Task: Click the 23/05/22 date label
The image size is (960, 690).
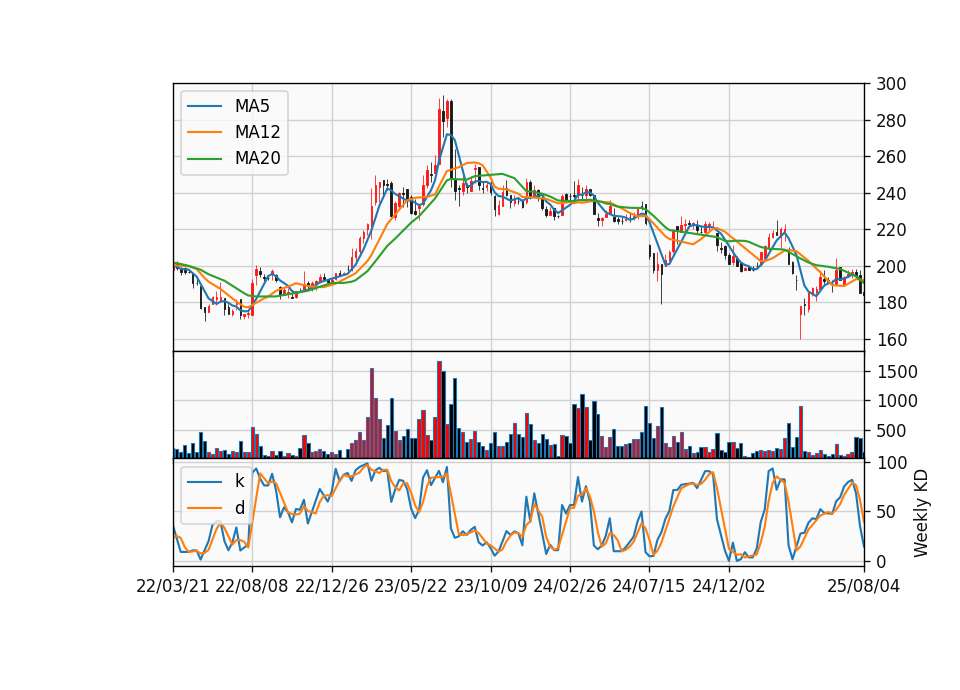Action: tap(411, 586)
